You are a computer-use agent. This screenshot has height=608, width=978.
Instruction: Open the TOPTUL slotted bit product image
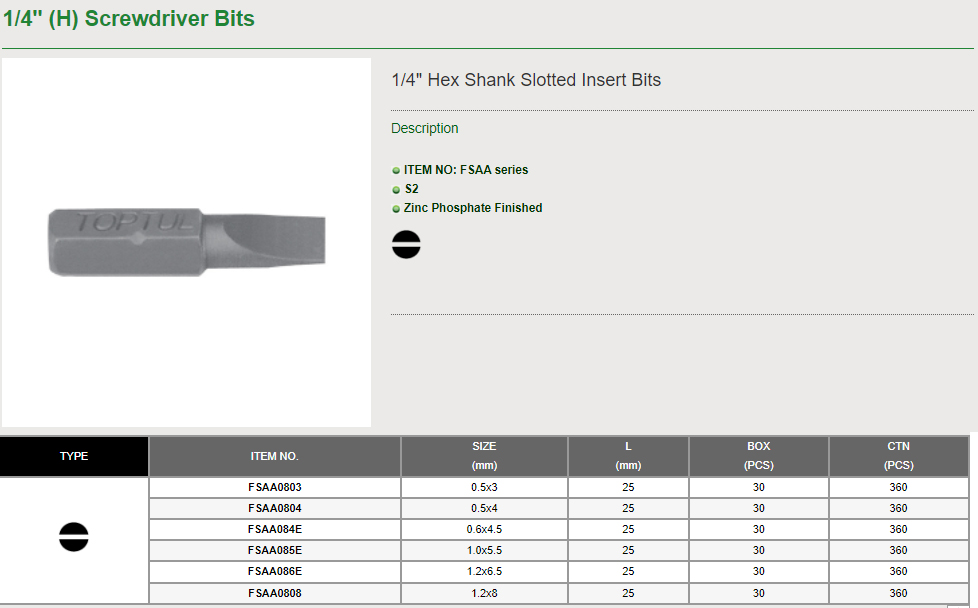coord(186,243)
